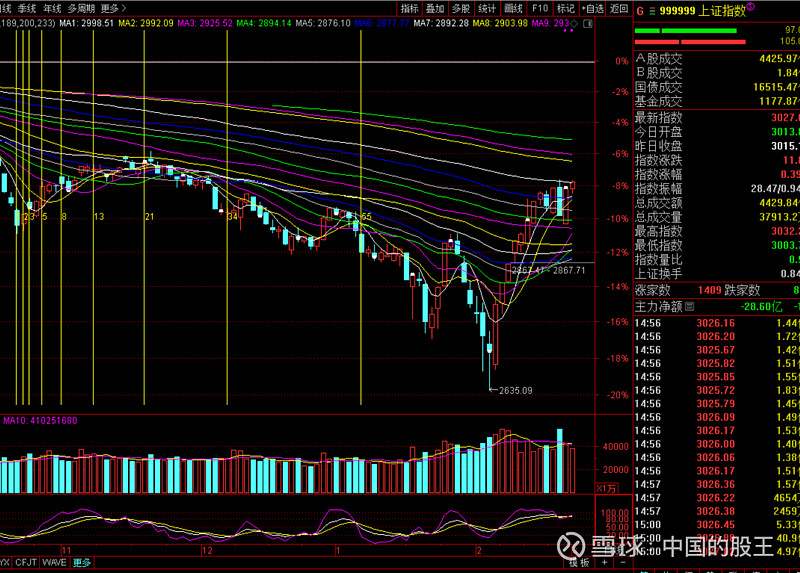The width and height of the screenshot is (800, 573).
Task: Add the stock via +自选
Action: (x=592, y=8)
